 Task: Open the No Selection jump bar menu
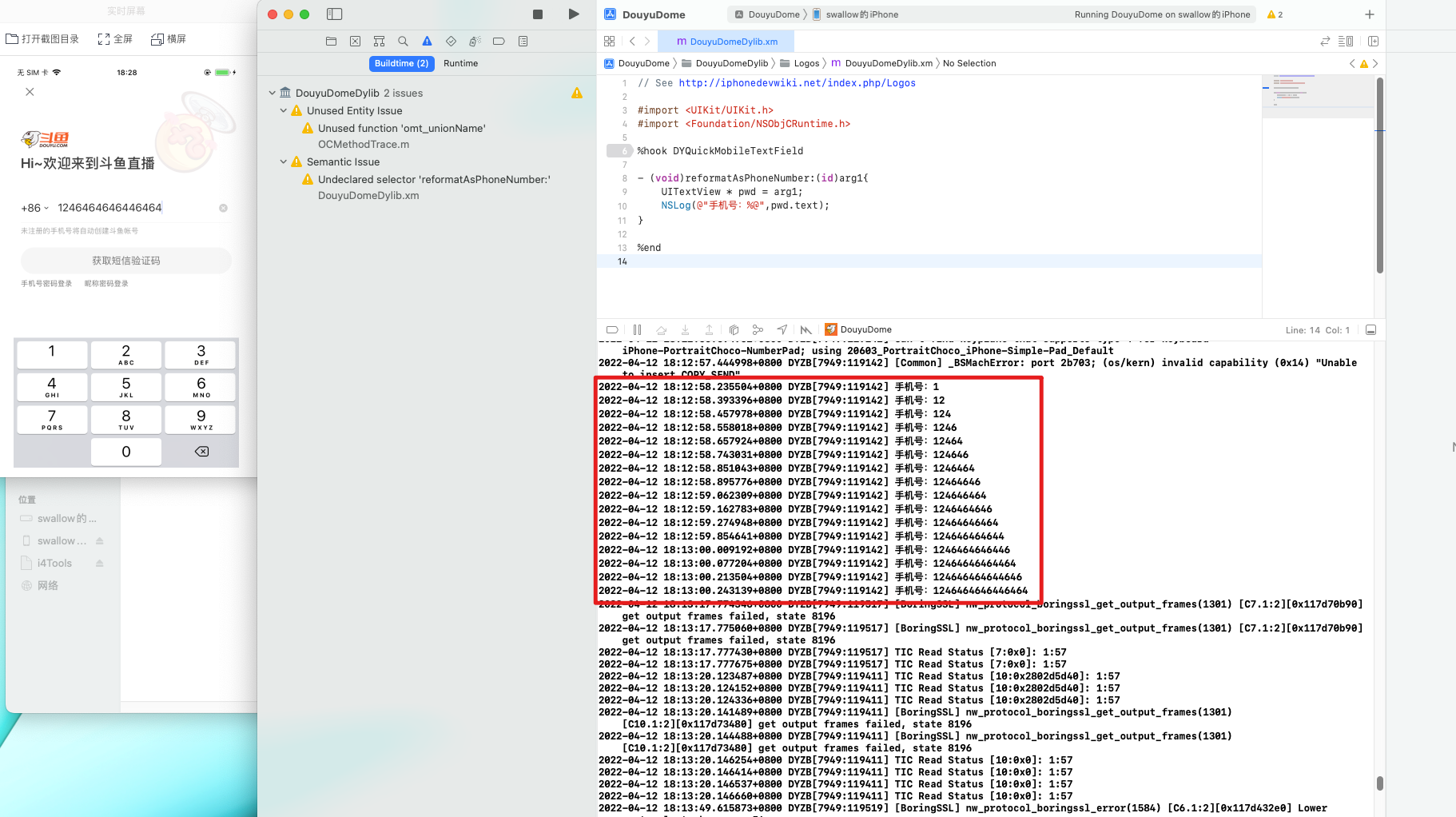(969, 63)
